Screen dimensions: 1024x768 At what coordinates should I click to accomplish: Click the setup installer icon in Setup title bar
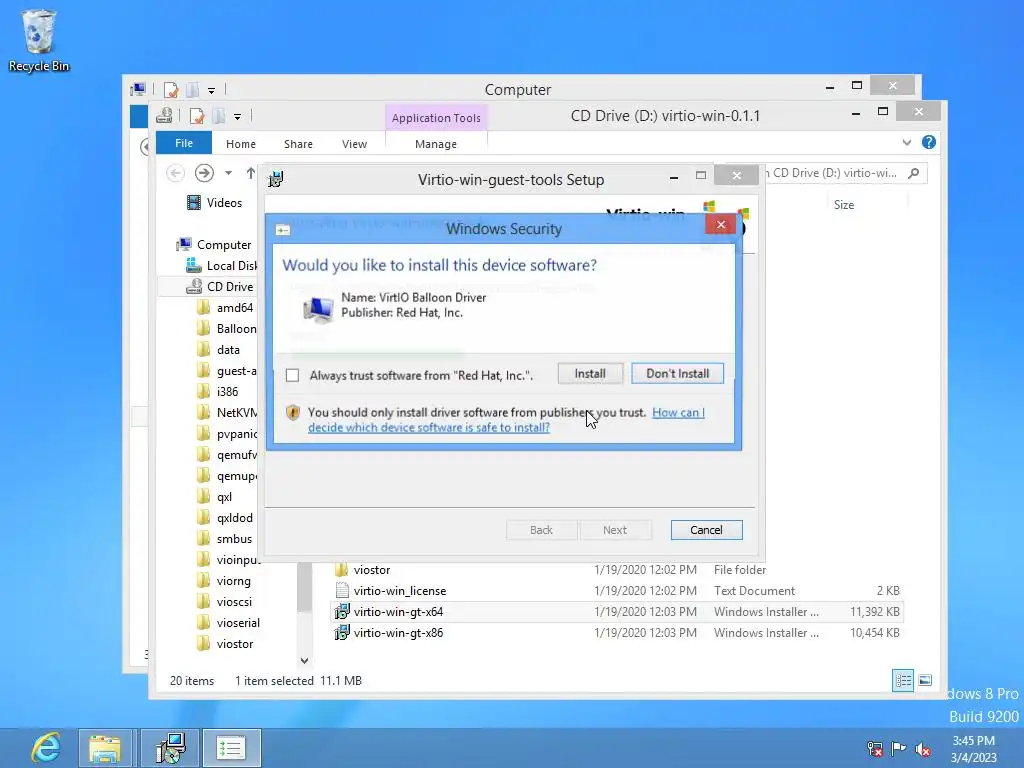coord(276,179)
